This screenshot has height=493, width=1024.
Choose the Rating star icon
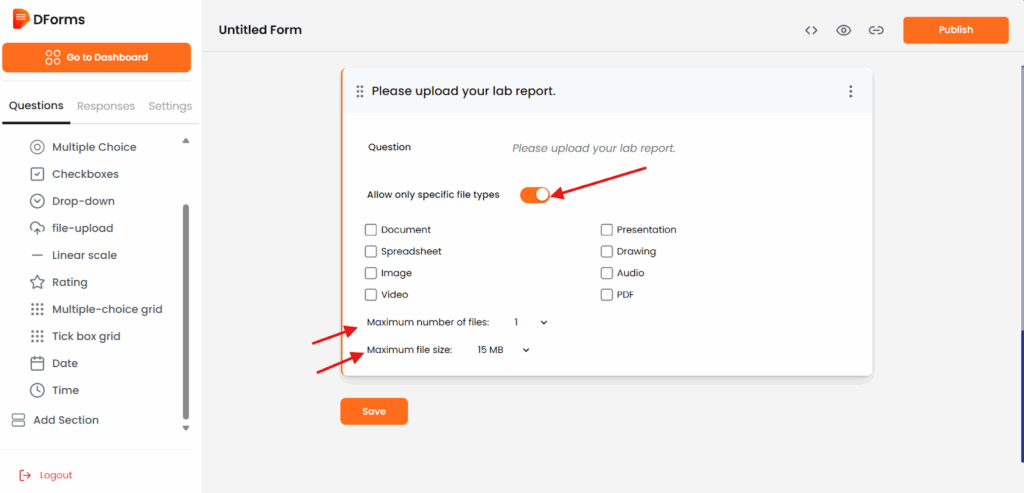click(x=38, y=282)
